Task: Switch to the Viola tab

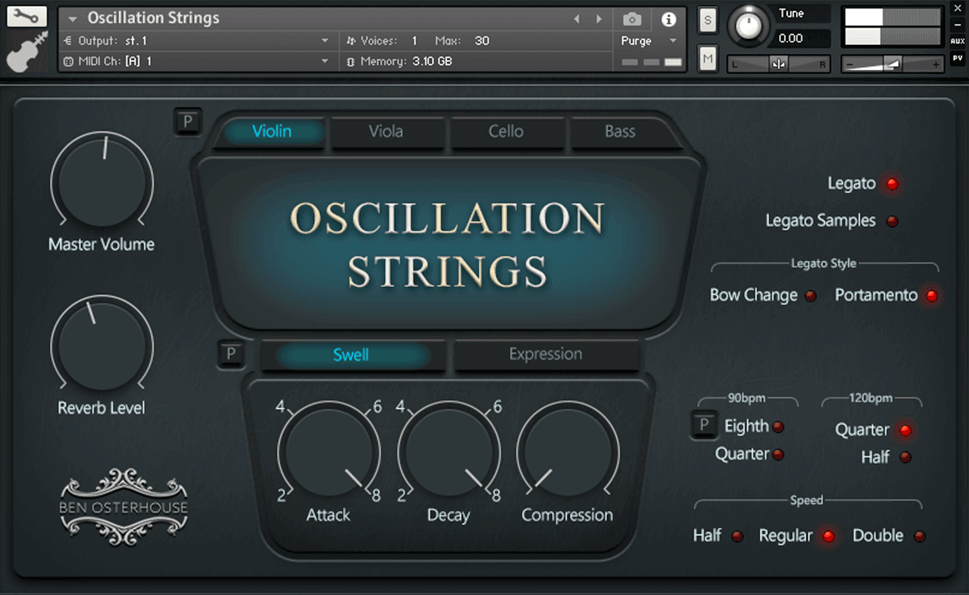Action: tap(386, 131)
